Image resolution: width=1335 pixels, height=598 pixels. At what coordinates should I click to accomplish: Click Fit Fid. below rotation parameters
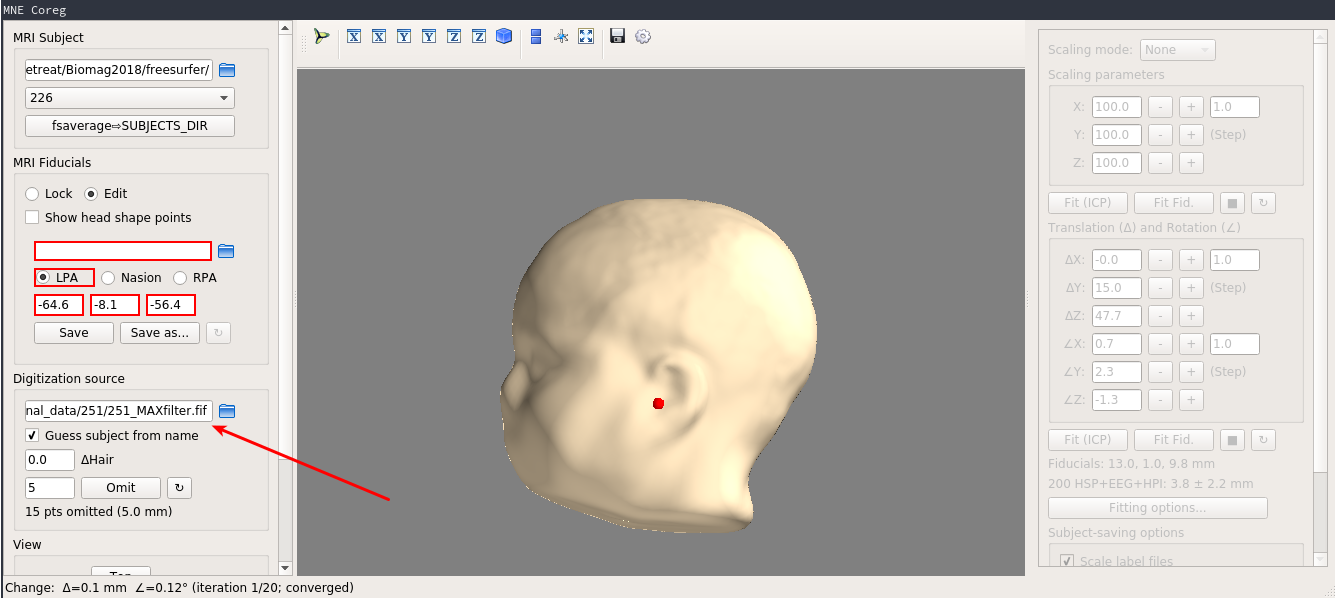[1174, 440]
